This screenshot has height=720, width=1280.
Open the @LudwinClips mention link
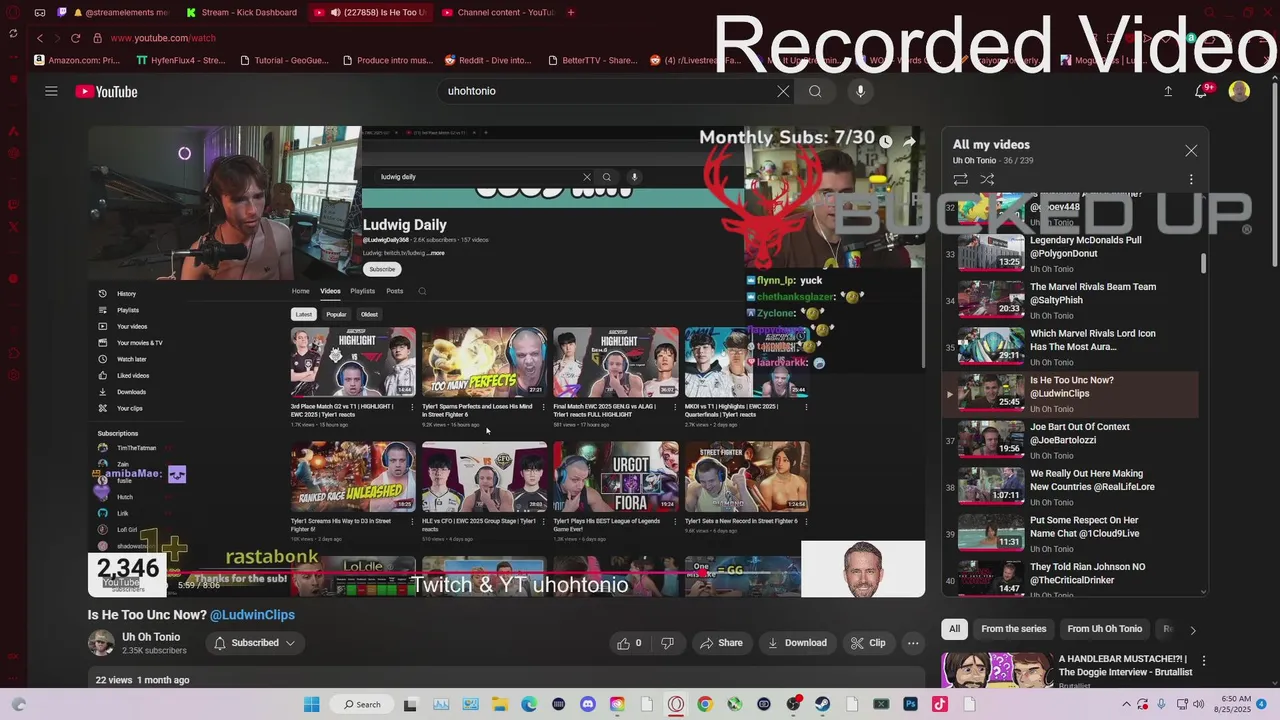[x=252, y=615]
